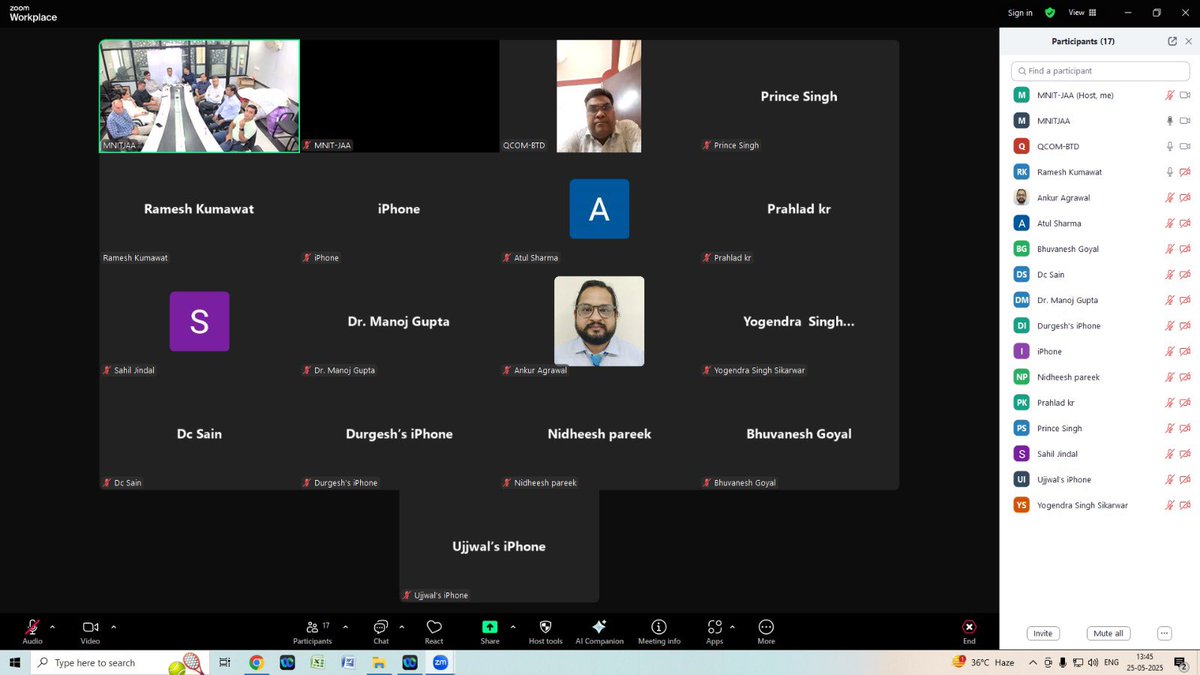Screen dimensions: 1200x675
Task: Toggle microphone for QCOM-BTD in participant list
Action: click(x=1169, y=146)
